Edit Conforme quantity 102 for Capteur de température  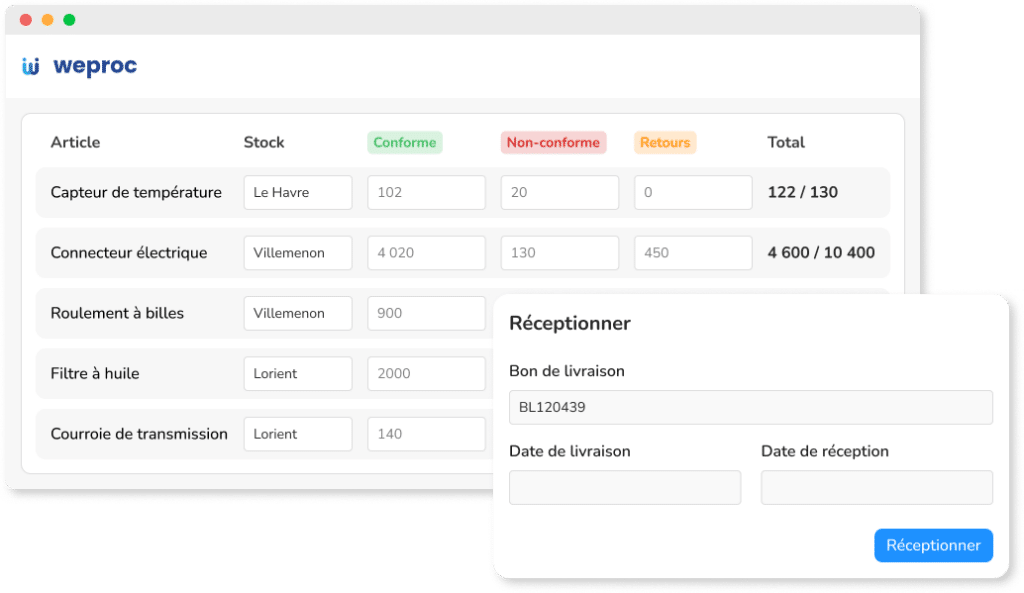click(426, 193)
